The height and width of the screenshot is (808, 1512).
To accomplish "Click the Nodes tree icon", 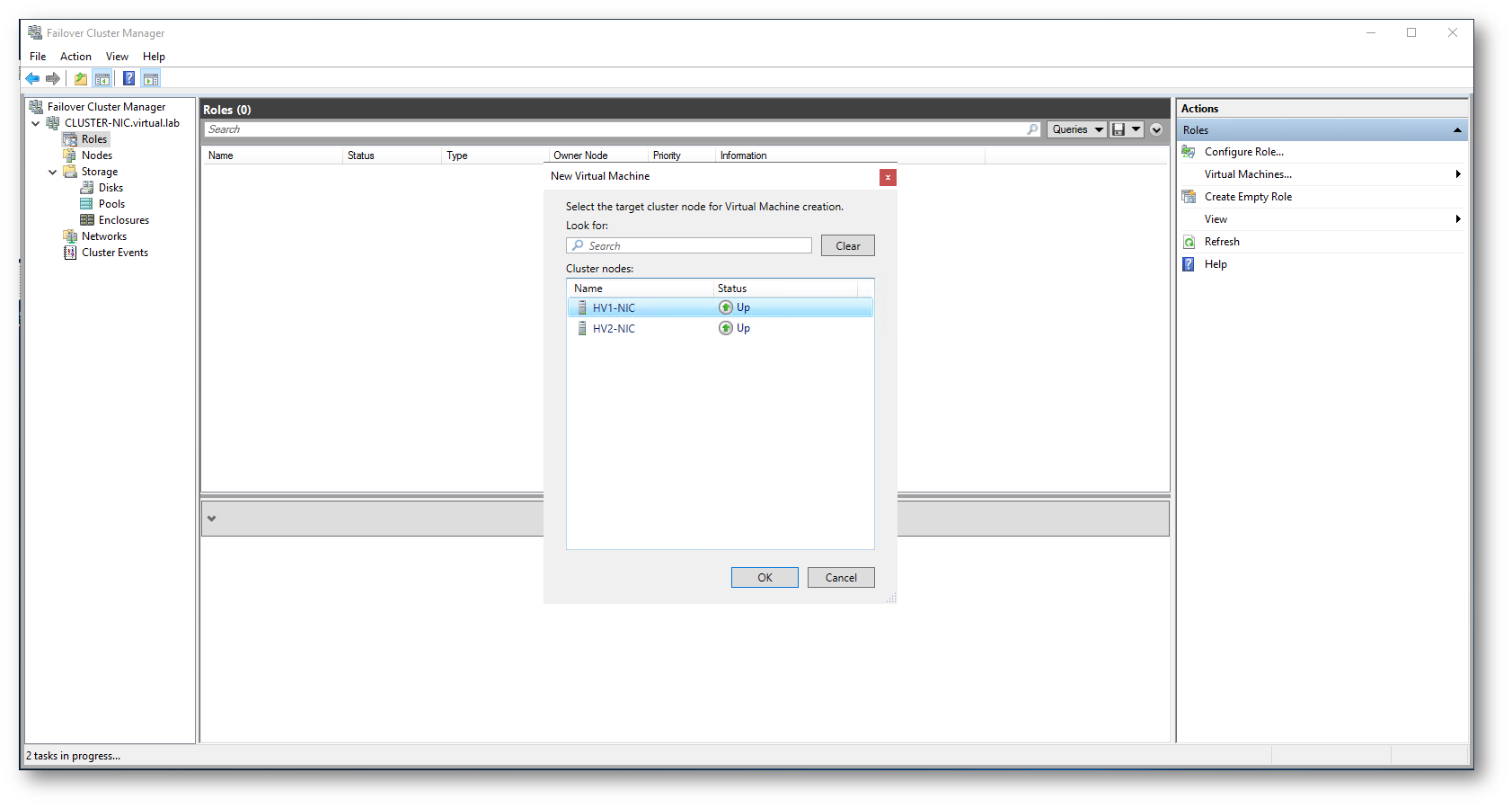I will (70, 155).
